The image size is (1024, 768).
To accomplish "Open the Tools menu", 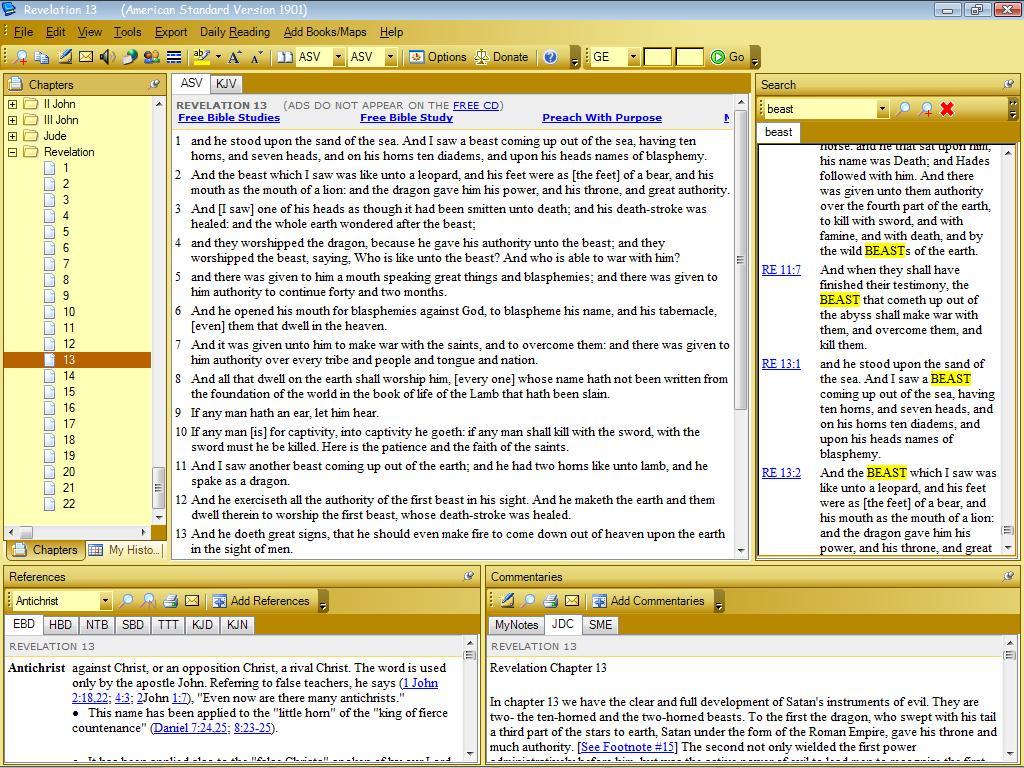I will coord(127,32).
